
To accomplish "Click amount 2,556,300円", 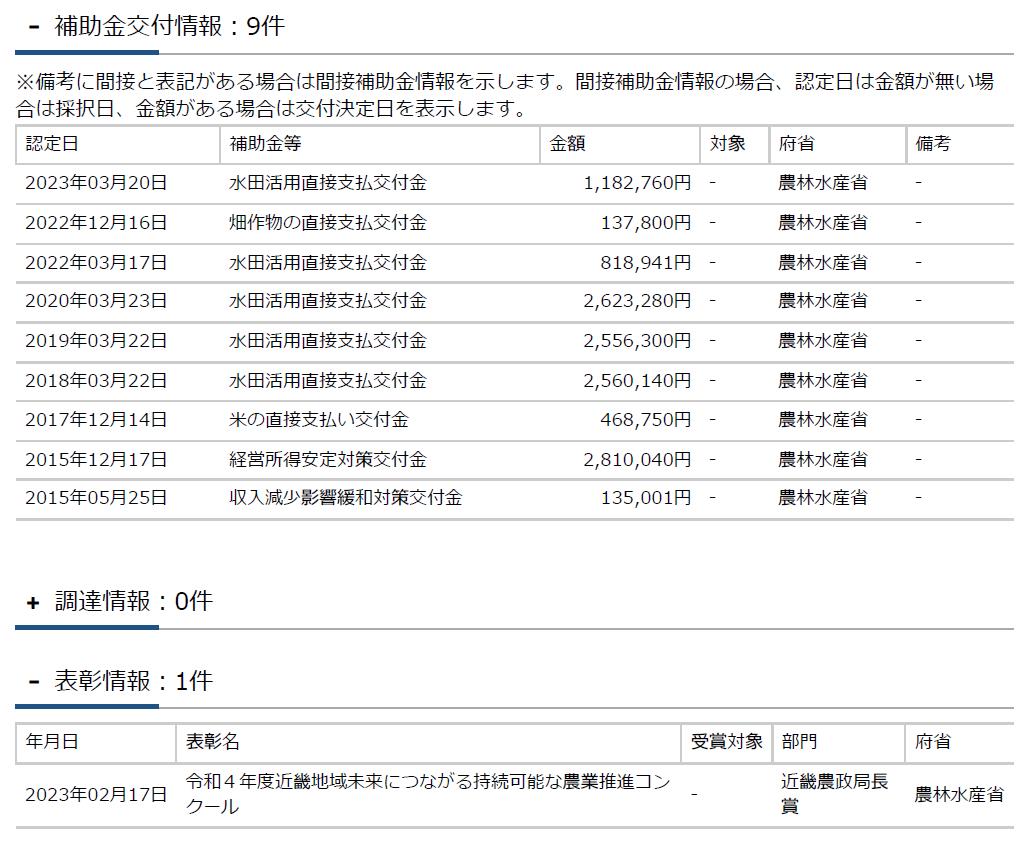I will (638, 340).
